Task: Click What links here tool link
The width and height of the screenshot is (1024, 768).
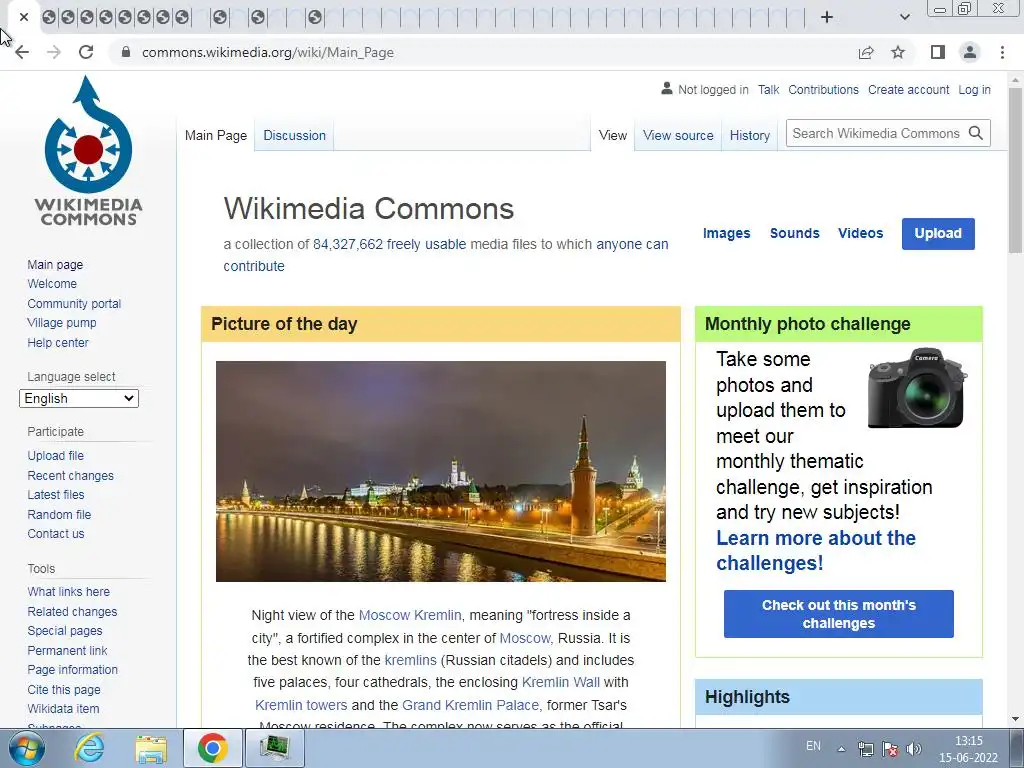Action: pos(69,592)
